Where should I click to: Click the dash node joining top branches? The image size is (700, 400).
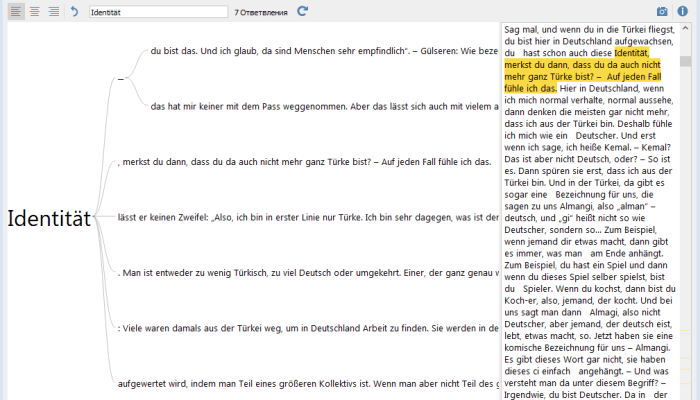coord(121,78)
